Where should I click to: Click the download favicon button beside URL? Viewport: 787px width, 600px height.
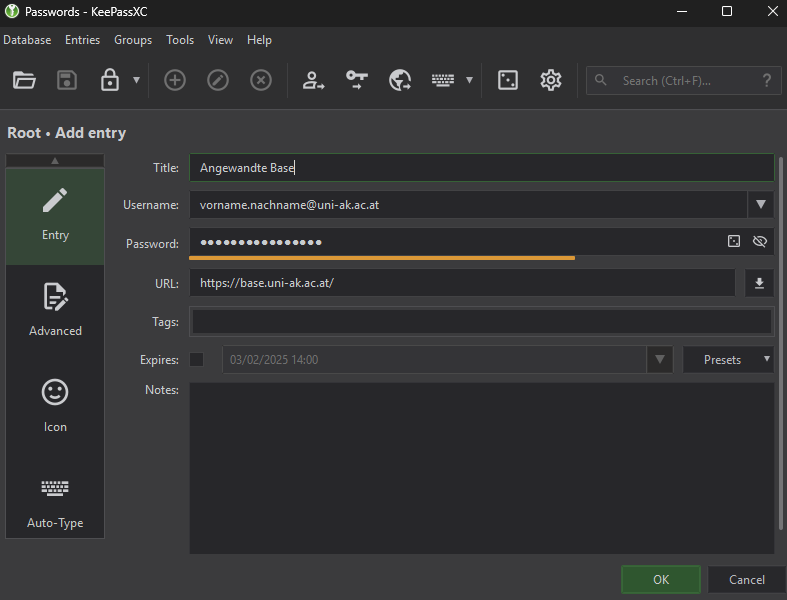(759, 283)
